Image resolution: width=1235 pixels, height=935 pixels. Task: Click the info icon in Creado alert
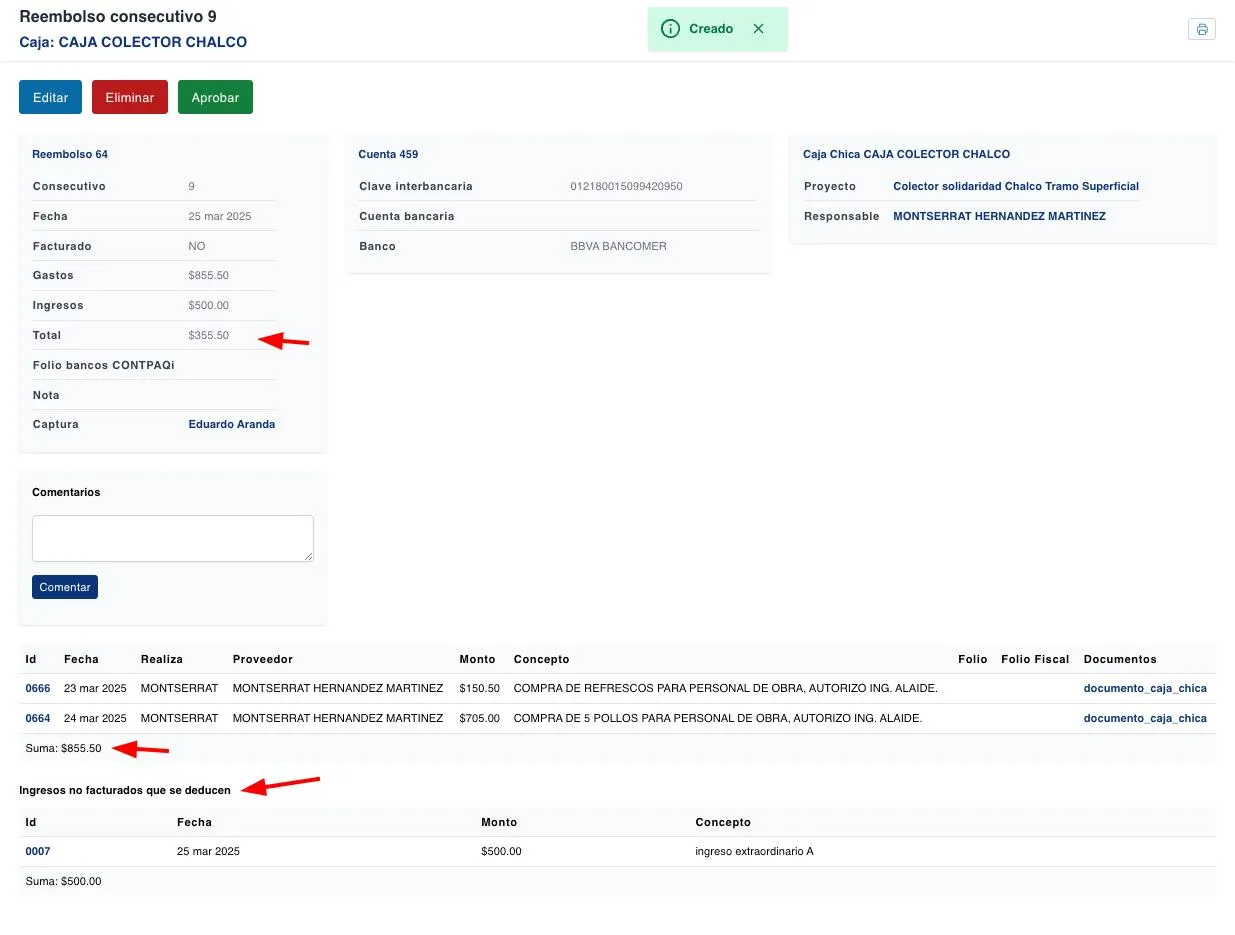pos(670,29)
